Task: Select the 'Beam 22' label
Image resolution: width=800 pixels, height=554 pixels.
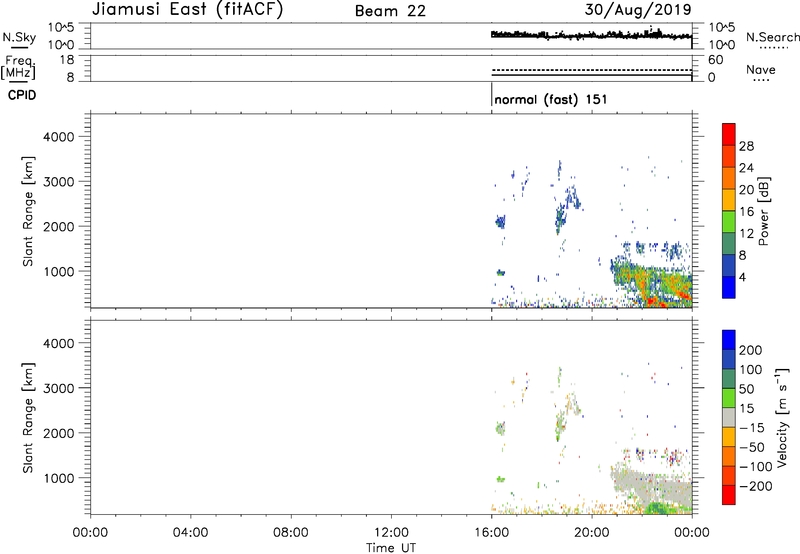Action: [390, 11]
